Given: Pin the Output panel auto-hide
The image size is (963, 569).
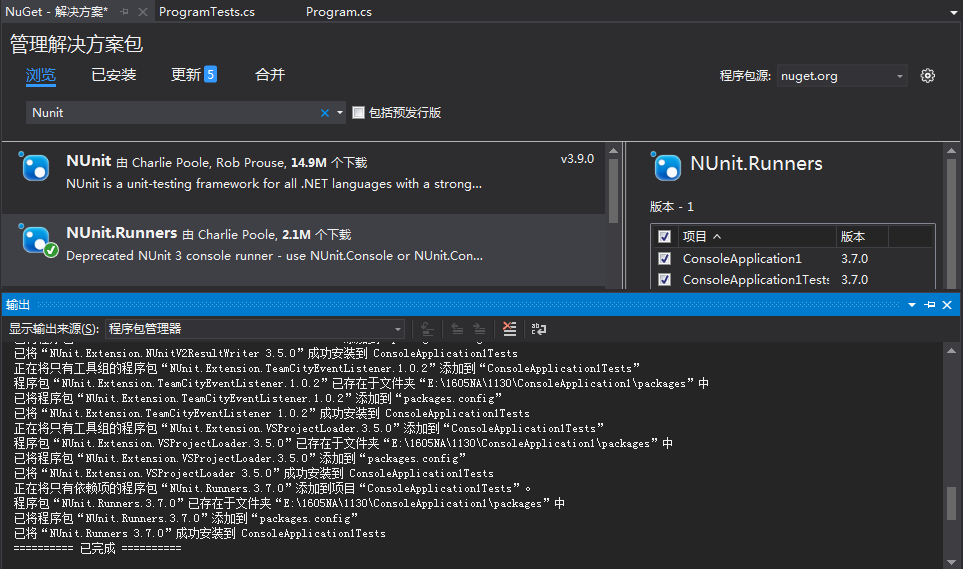Looking at the screenshot, I should [930, 305].
